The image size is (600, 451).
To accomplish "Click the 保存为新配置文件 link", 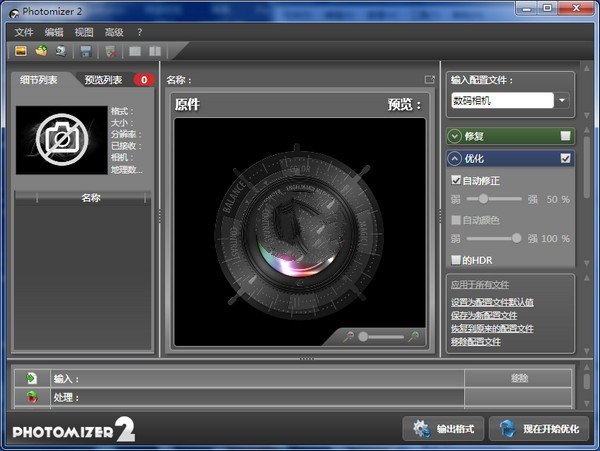I will 484,315.
